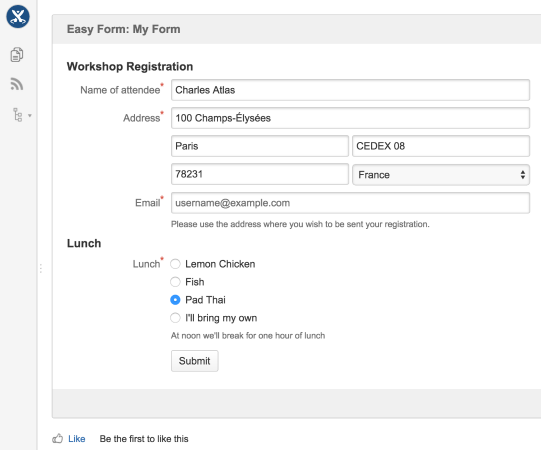Click the Submit button
541x450 pixels.
tap(195, 361)
